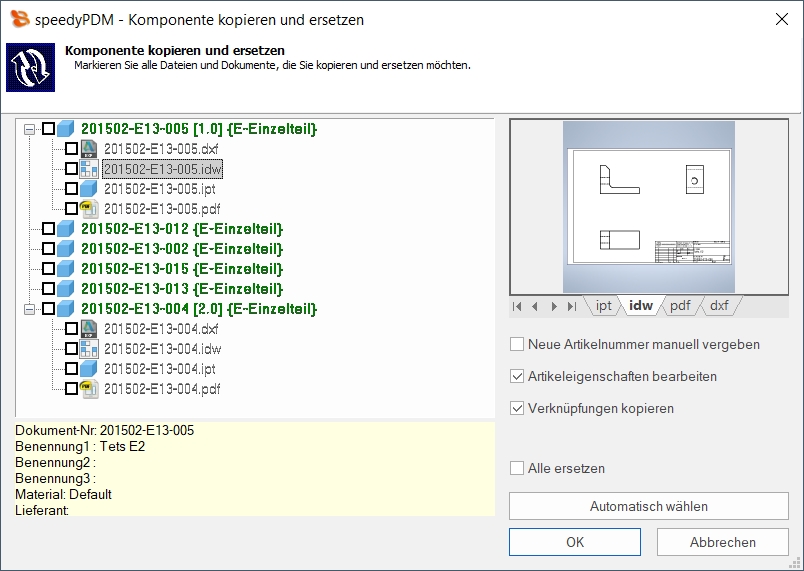Click the DXF file icon for 201502-E13-005.dxf
Viewport: 804px width, 571px height.
coord(89,149)
